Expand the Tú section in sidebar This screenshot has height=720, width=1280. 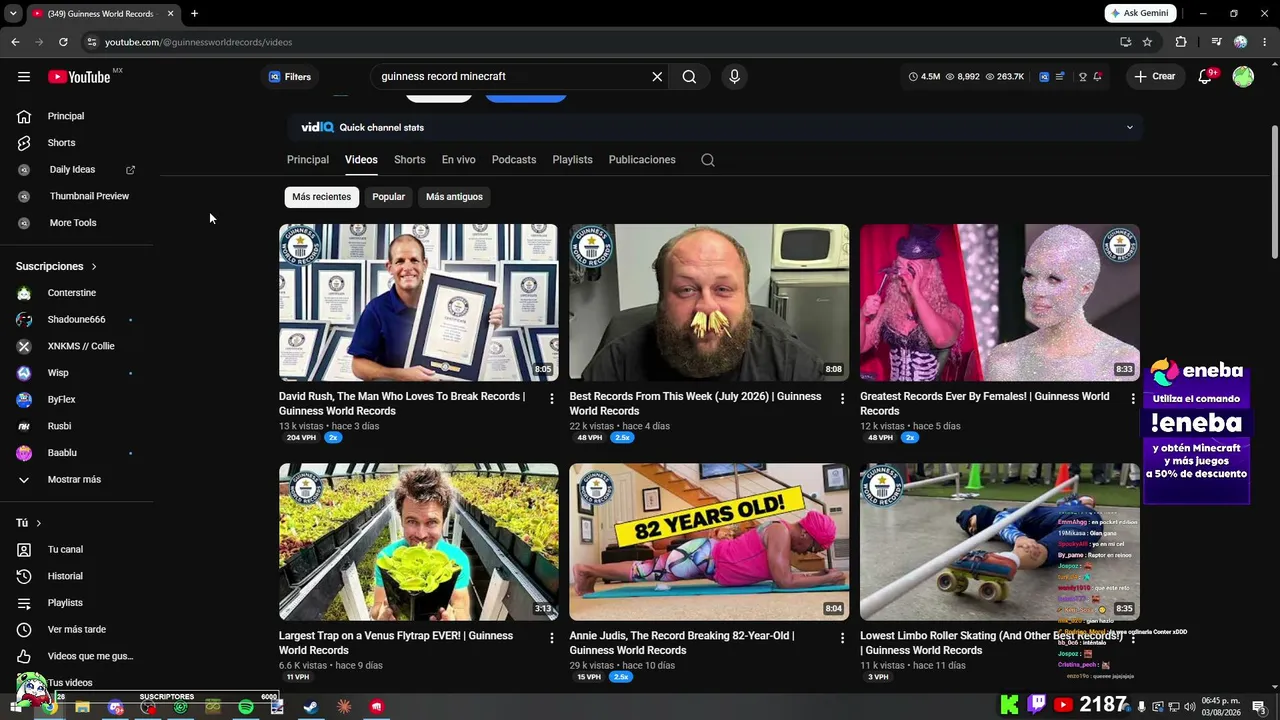pos(29,523)
